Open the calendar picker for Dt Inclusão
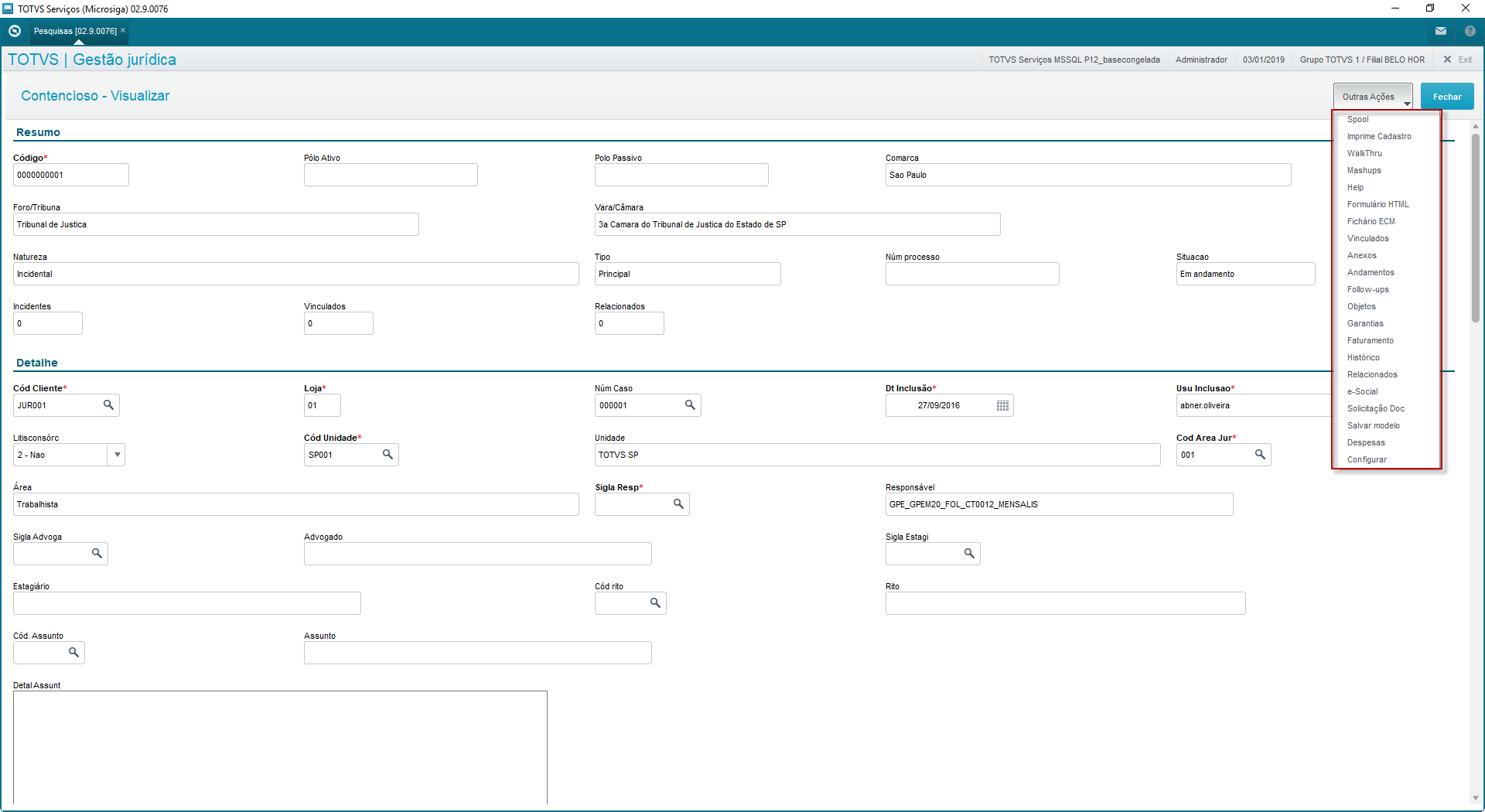Screen dimensions: 1485x812 tap(1002, 406)
